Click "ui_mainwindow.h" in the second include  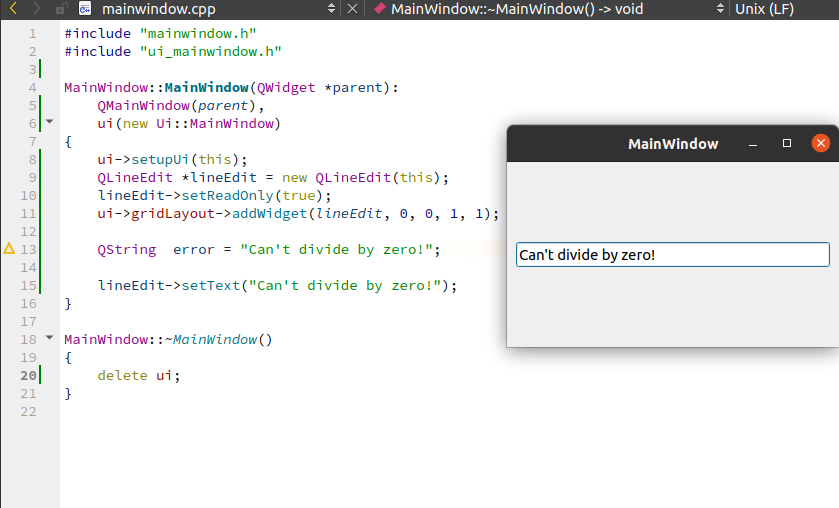coord(210,52)
